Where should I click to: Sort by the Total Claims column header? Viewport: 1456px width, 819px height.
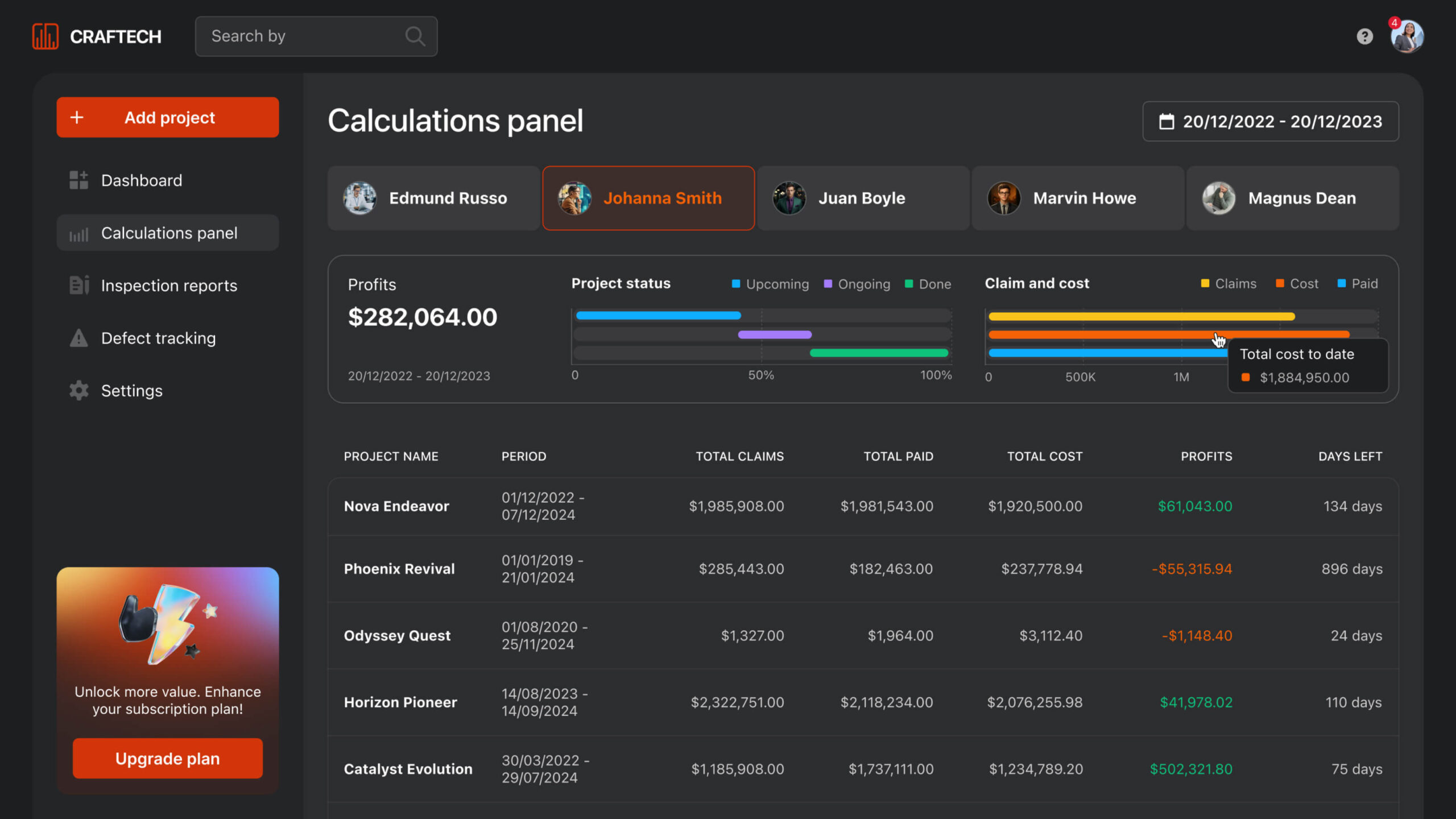tap(739, 456)
